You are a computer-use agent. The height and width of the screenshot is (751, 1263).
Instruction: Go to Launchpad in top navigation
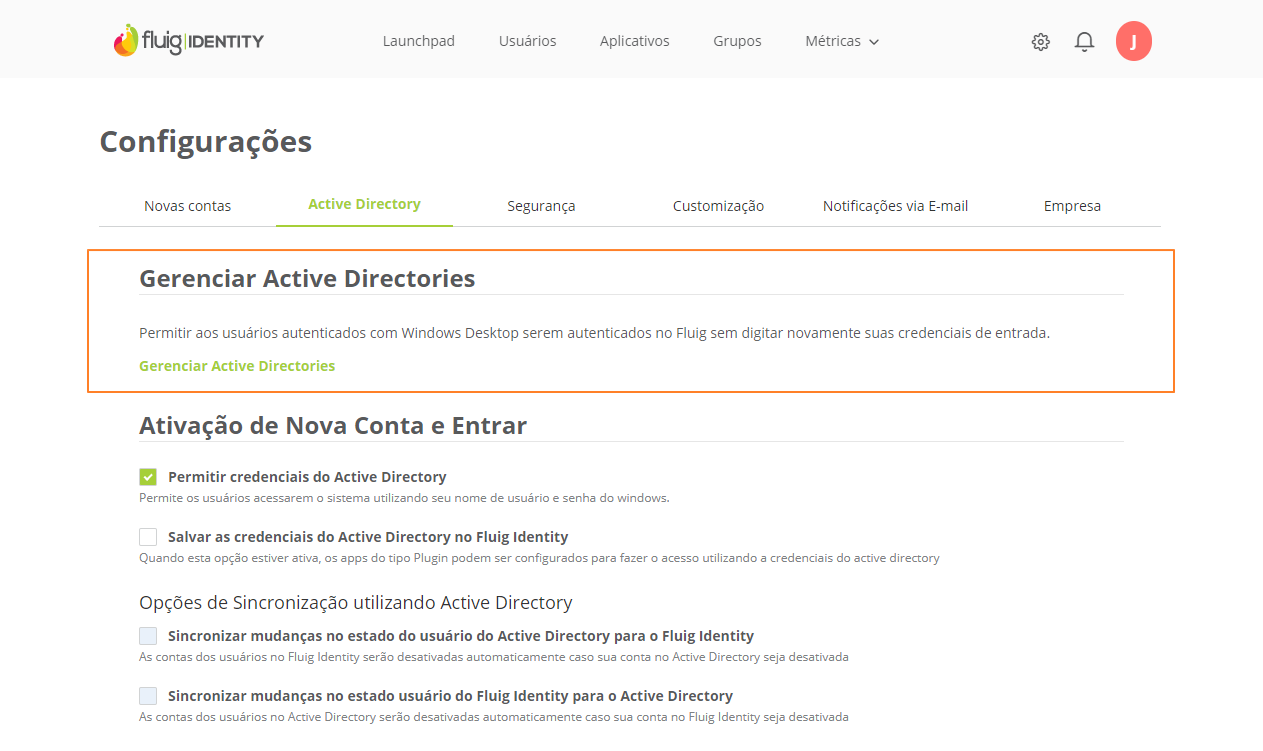tap(419, 41)
